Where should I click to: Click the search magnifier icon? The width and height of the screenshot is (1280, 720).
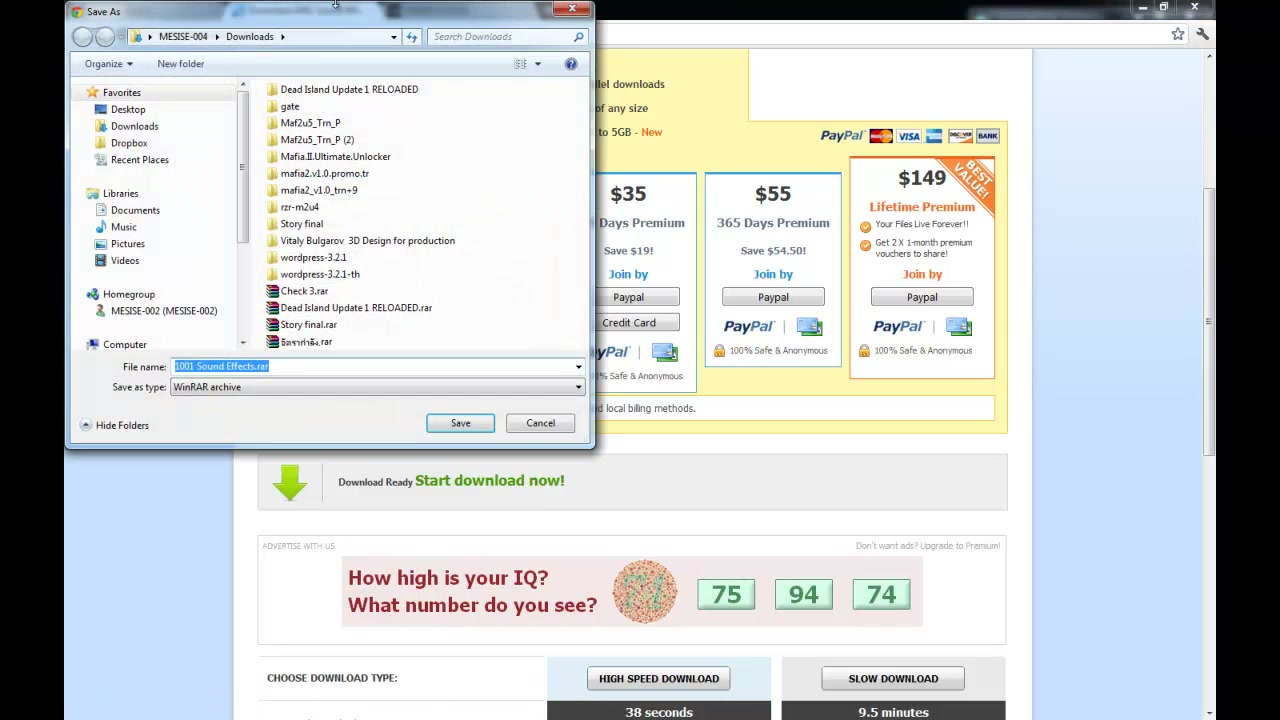pos(578,37)
